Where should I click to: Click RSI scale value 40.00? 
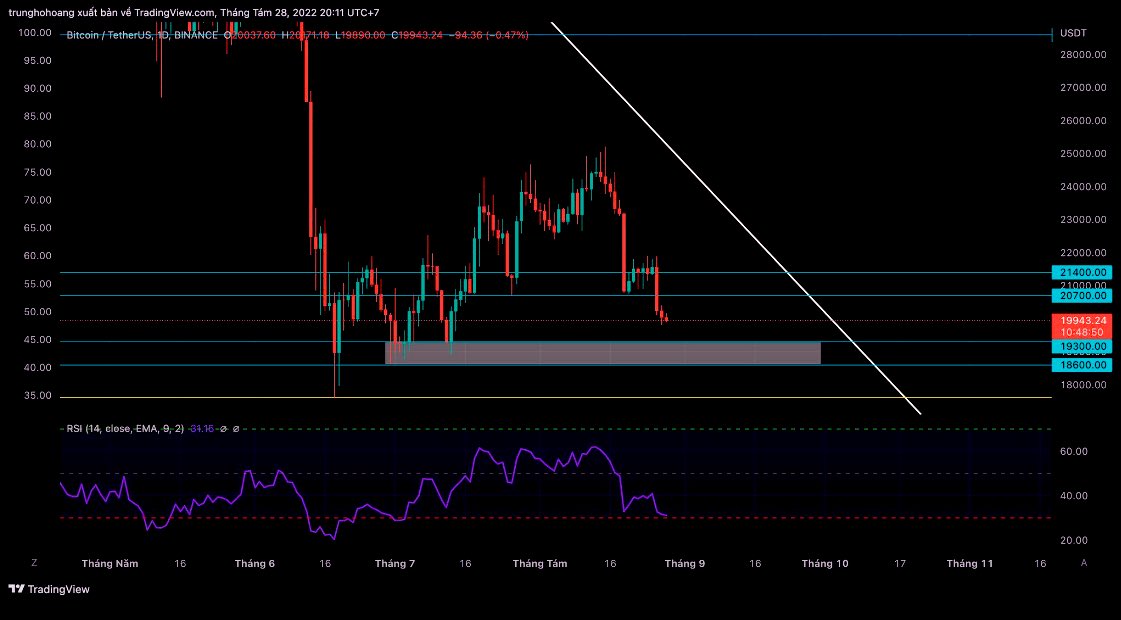point(1075,496)
